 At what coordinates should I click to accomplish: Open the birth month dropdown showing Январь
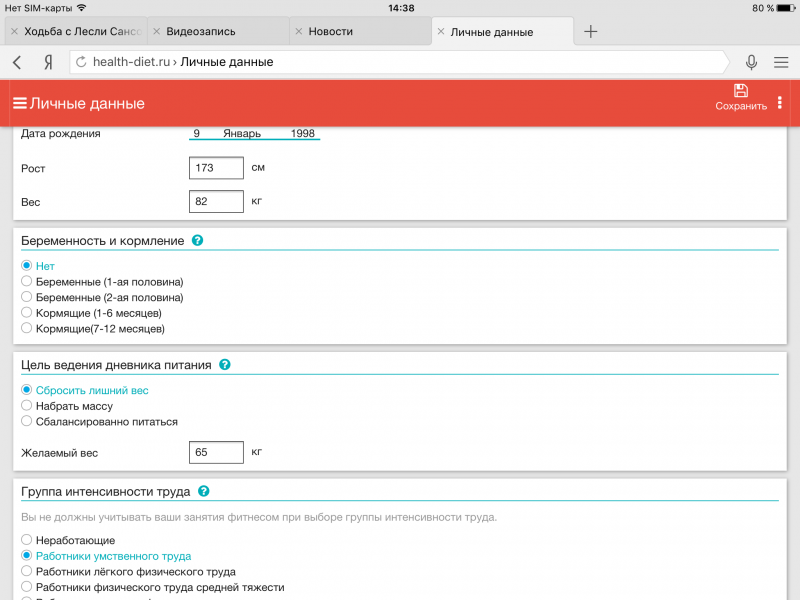(242, 133)
